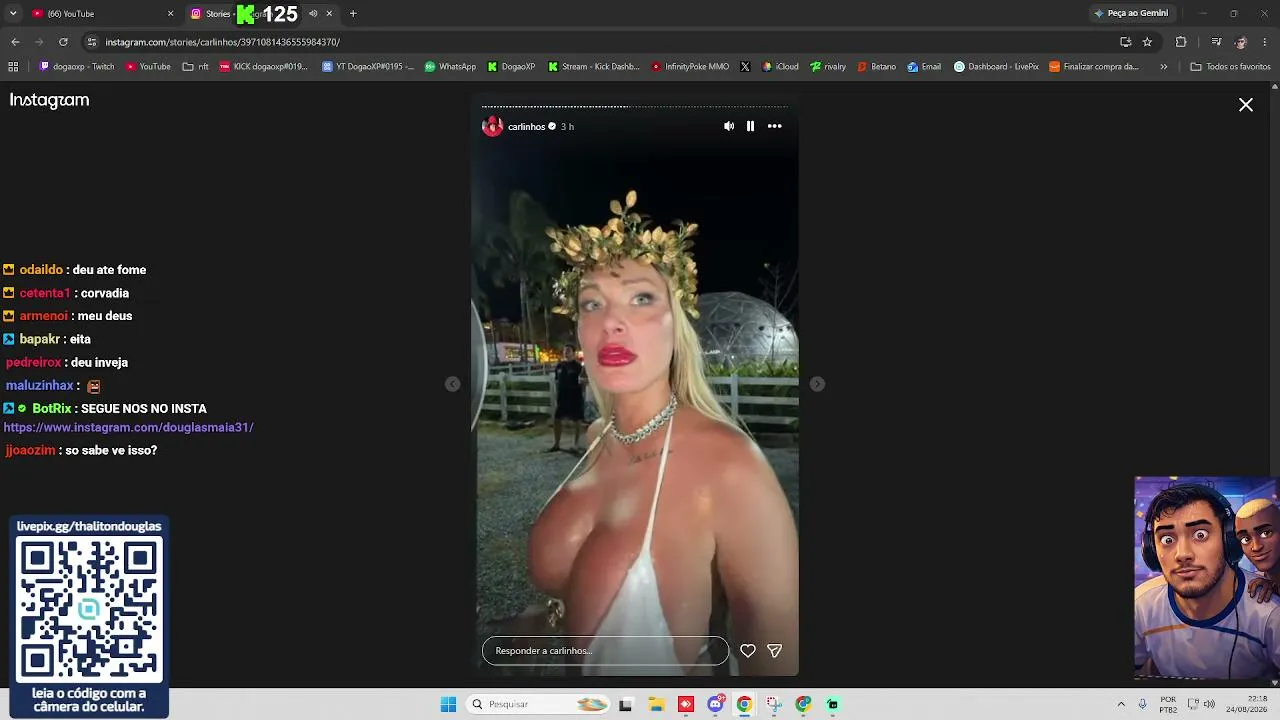Open the X bookmark icon
This screenshot has width=1280, height=720.
[745, 67]
